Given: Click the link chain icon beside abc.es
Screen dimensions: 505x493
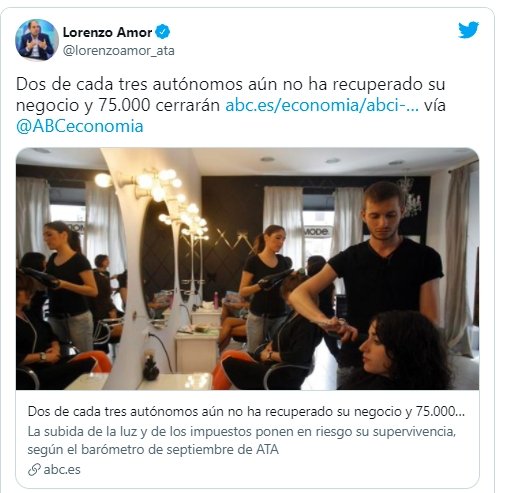Looking at the screenshot, I should (34, 470).
